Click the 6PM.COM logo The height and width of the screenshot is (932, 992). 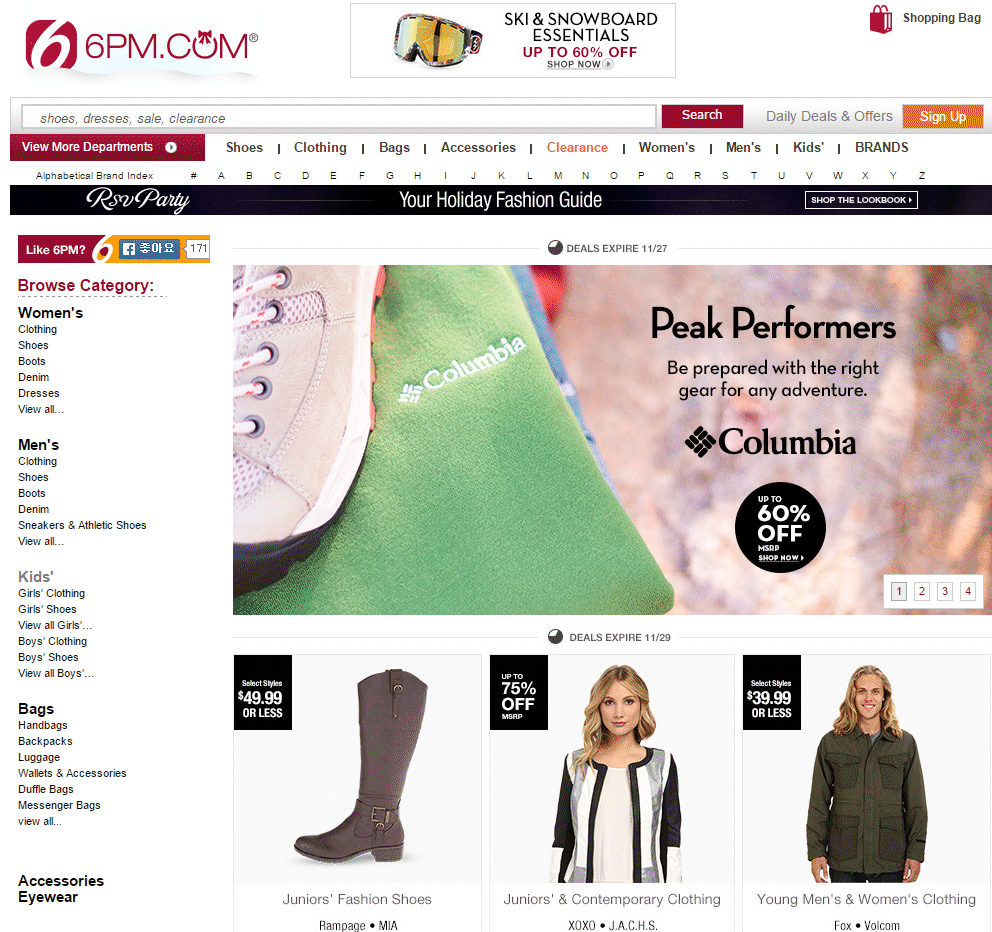click(x=142, y=45)
